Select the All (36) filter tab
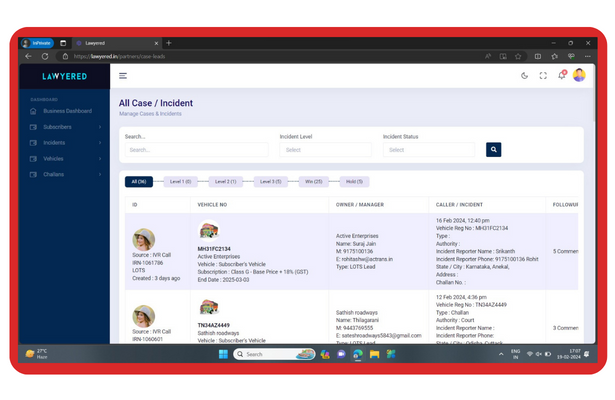Viewport: 615px width, 400px height. (x=139, y=182)
